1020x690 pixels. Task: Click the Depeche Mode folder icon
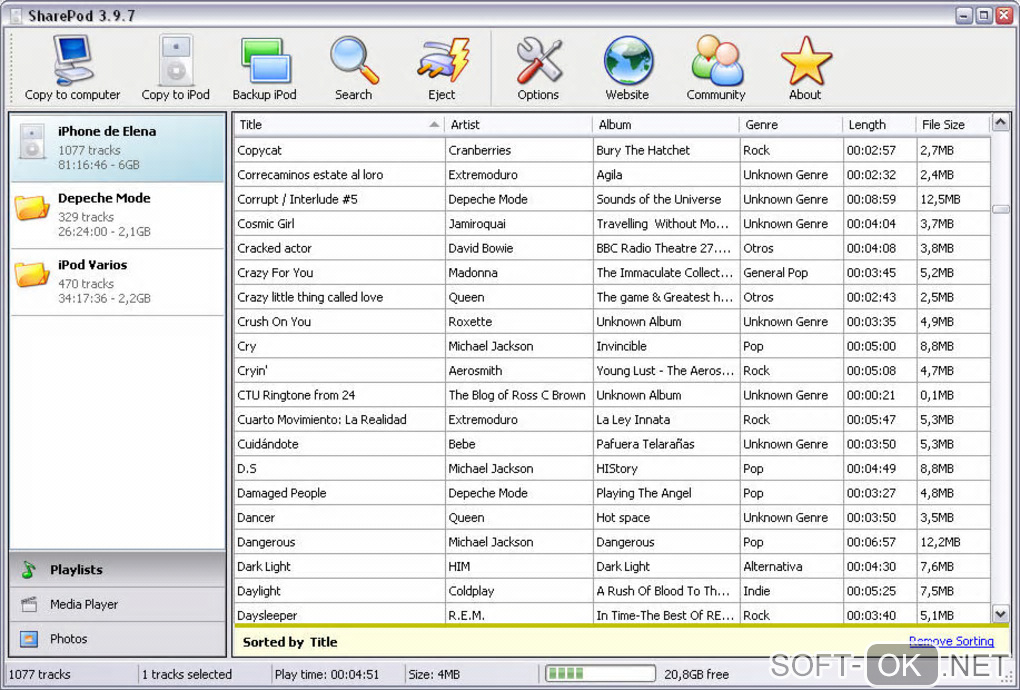coord(32,208)
